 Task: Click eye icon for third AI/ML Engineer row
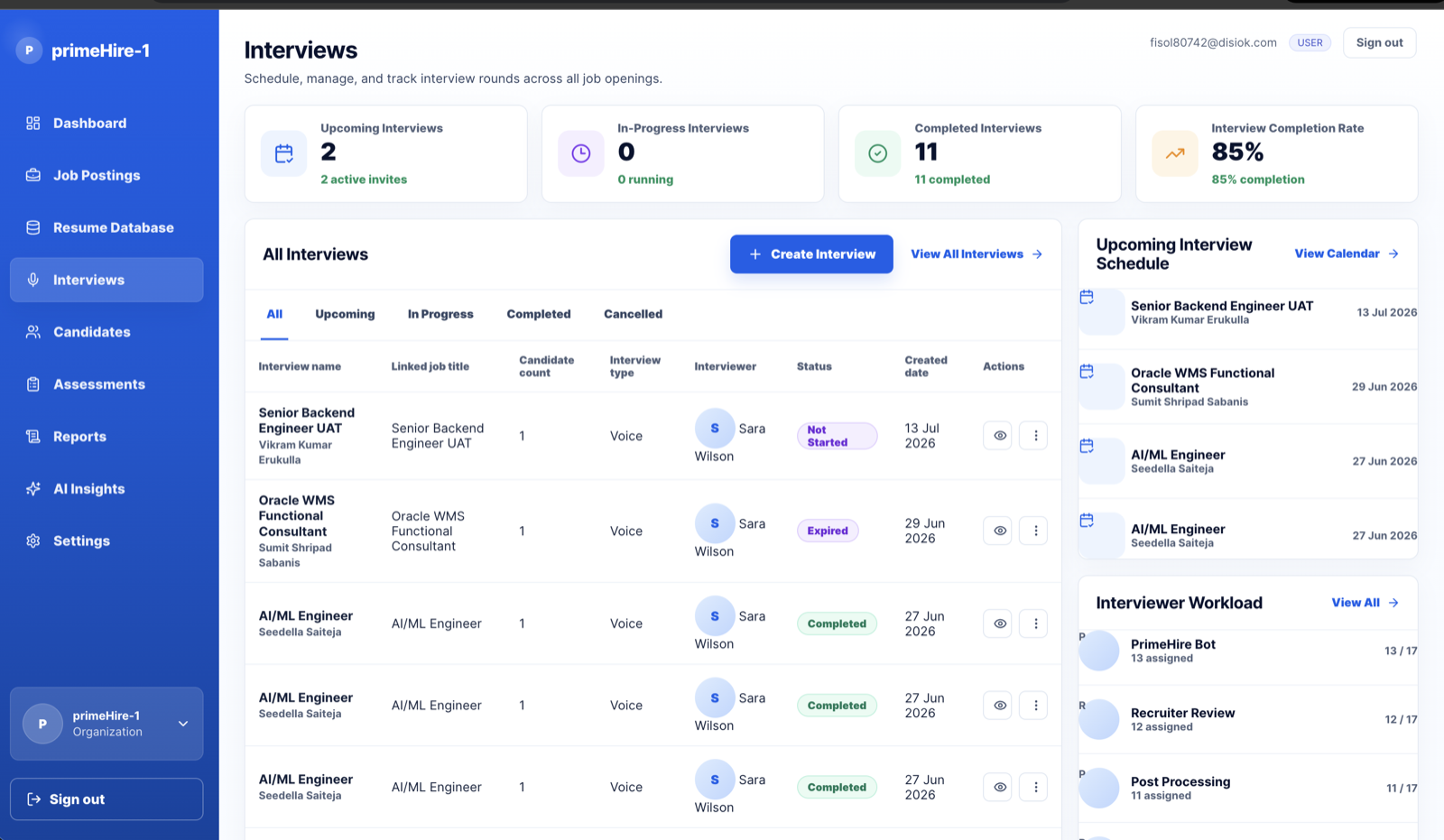[997, 787]
